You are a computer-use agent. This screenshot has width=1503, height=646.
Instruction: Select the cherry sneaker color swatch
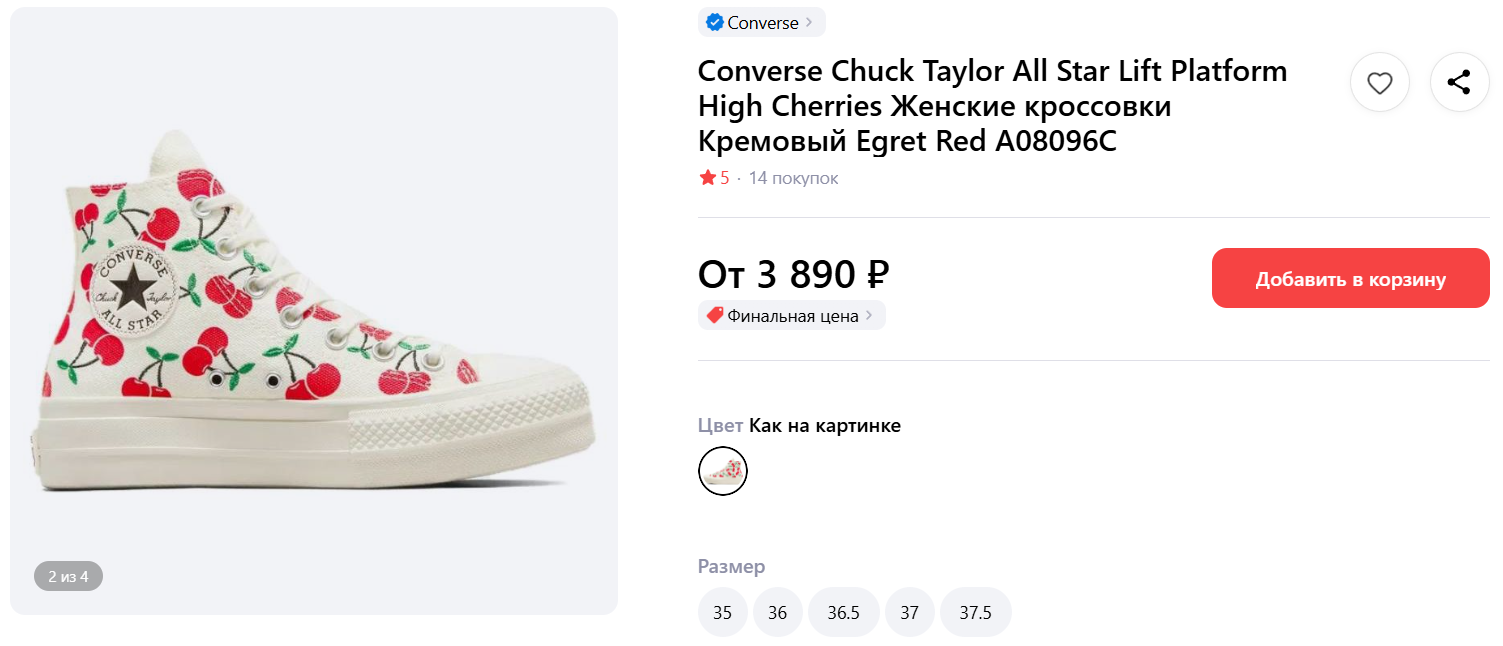tap(722, 471)
